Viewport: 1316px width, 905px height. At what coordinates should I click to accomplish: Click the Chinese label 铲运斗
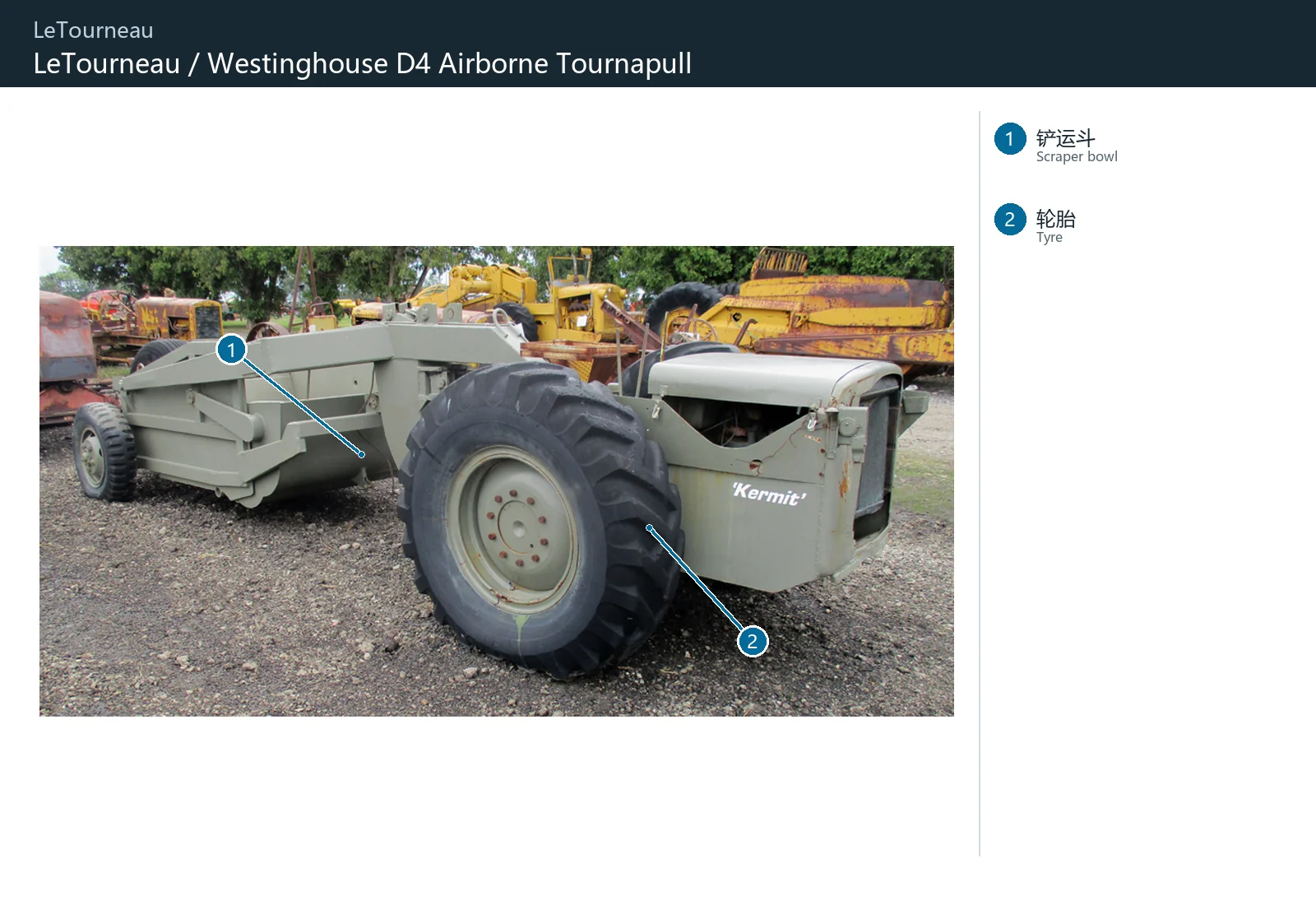point(1065,137)
